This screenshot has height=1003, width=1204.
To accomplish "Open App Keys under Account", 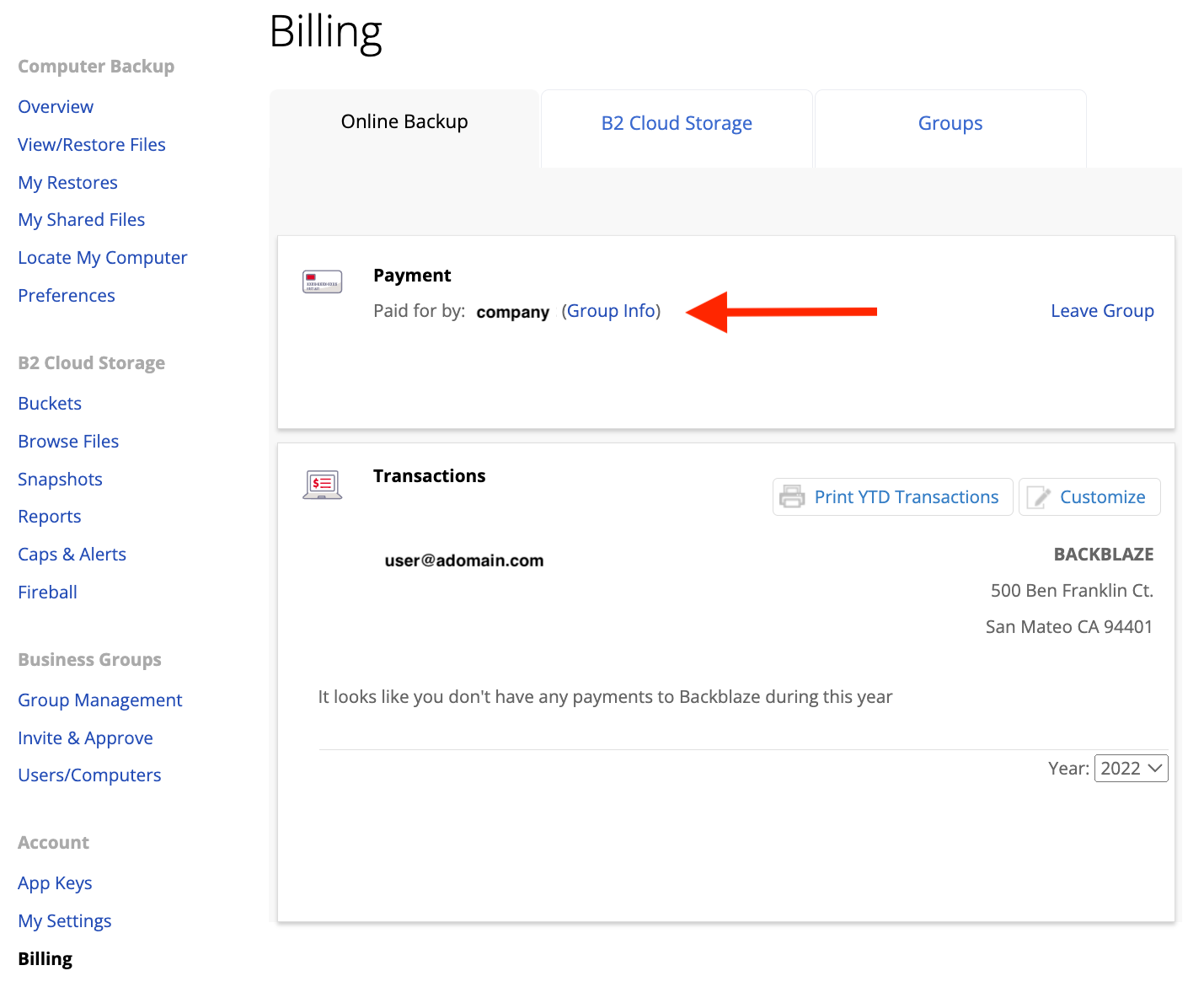I will pyautogui.click(x=55, y=883).
